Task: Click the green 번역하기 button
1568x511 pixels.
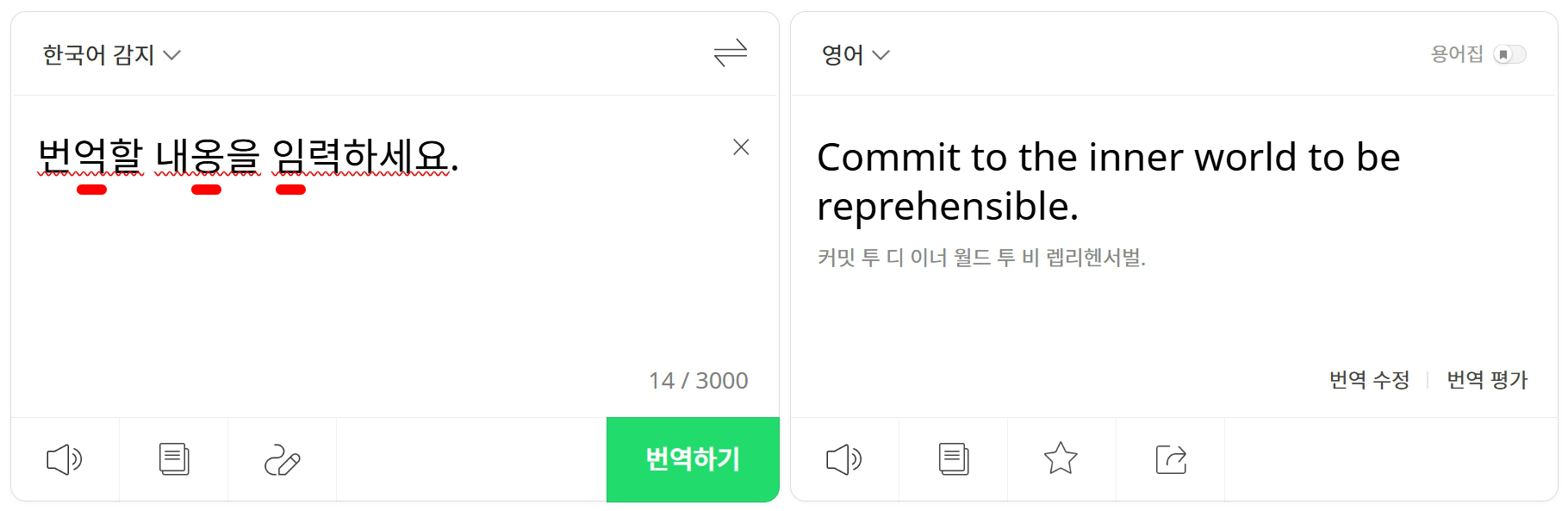Action: click(x=693, y=459)
